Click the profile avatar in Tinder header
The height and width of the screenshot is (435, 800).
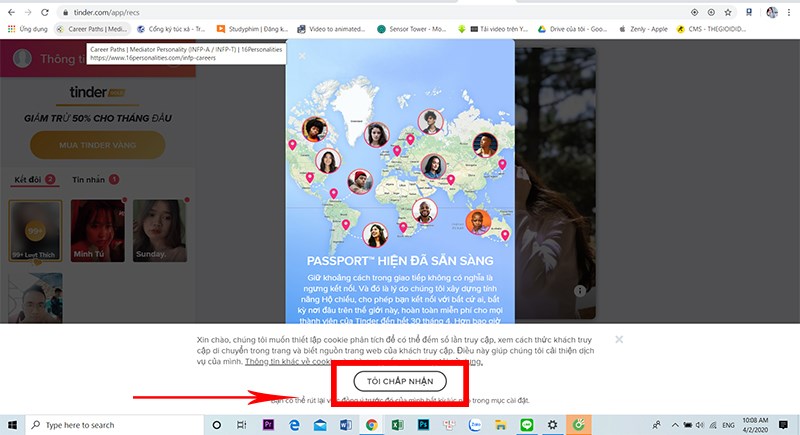[x=22, y=58]
